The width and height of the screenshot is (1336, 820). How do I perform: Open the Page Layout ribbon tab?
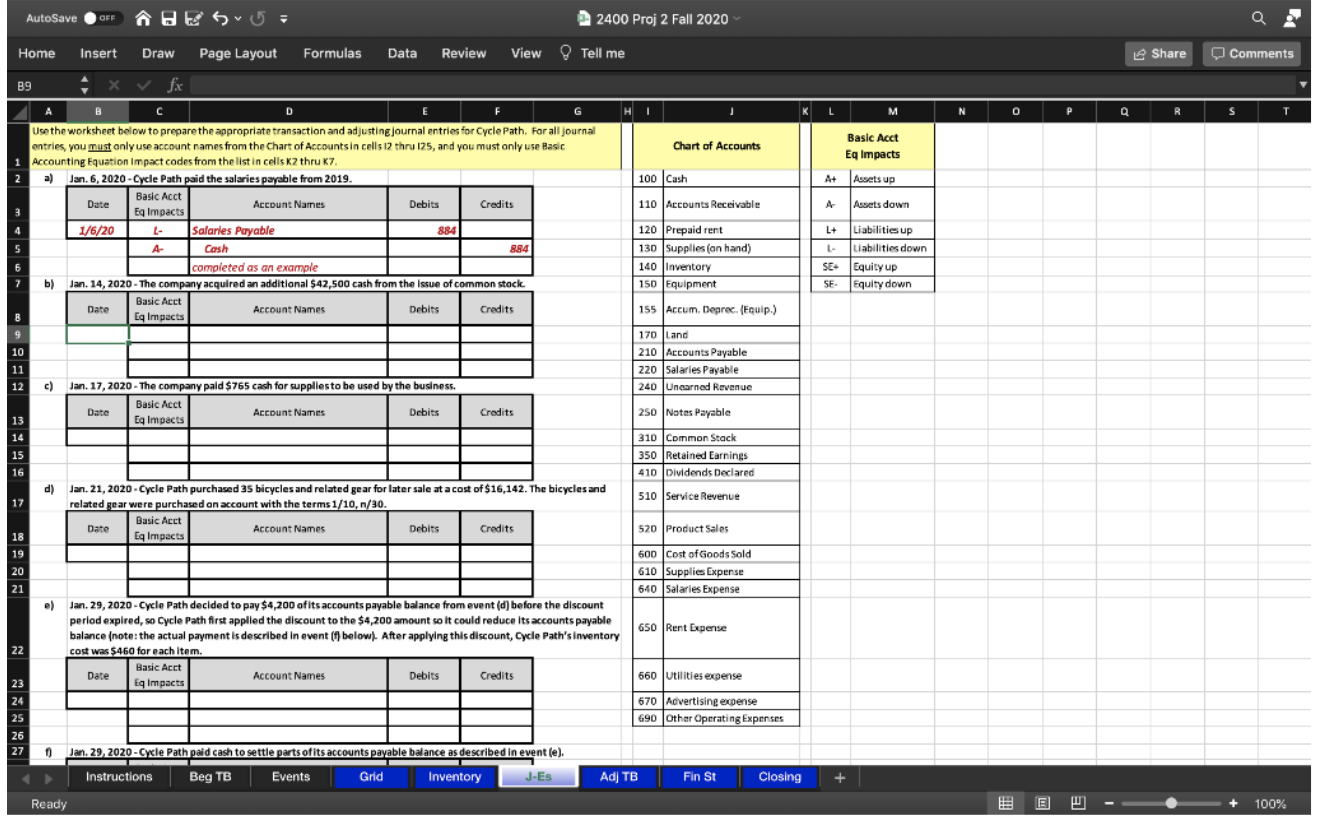point(238,54)
